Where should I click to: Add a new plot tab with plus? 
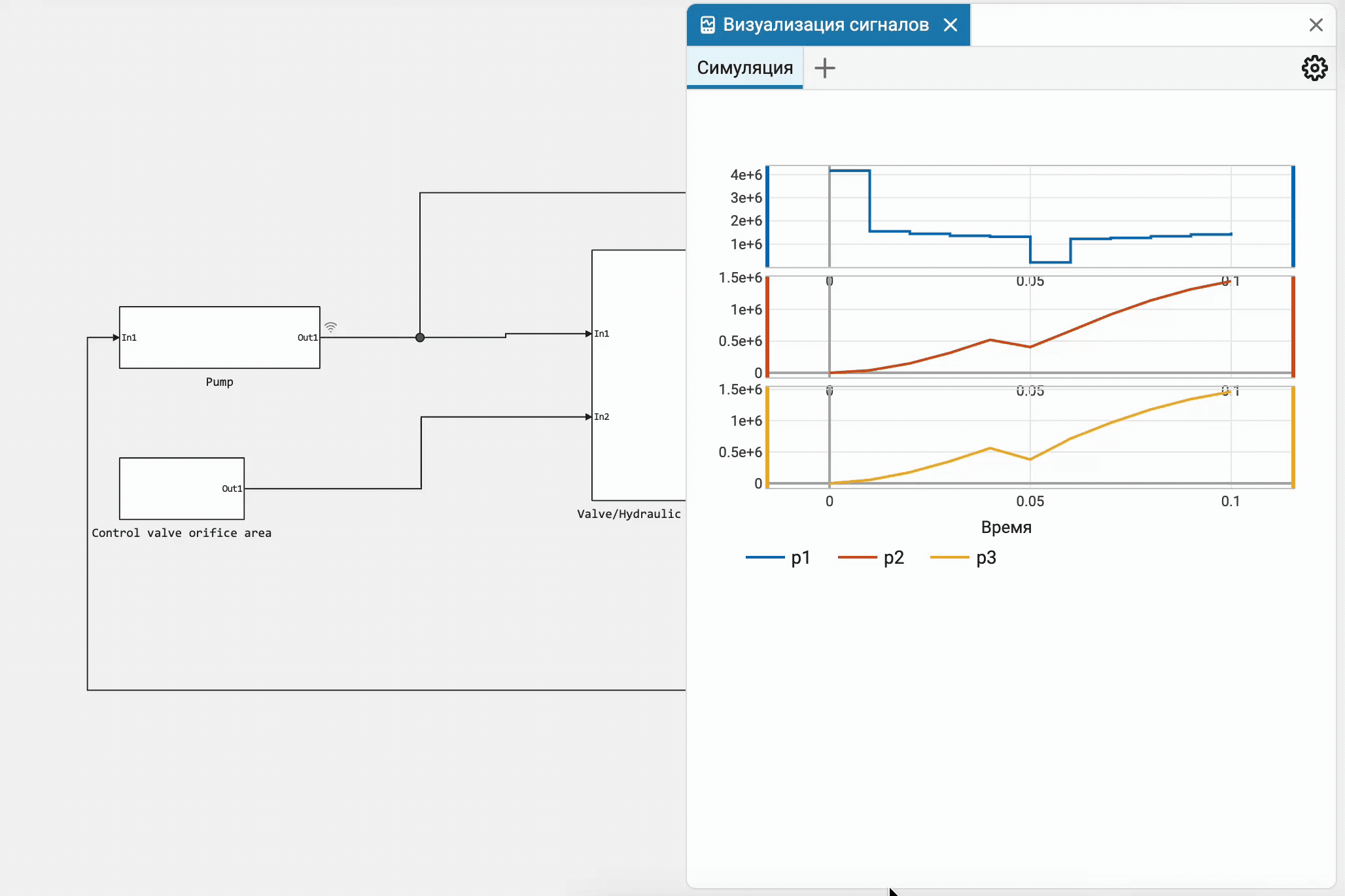[825, 68]
